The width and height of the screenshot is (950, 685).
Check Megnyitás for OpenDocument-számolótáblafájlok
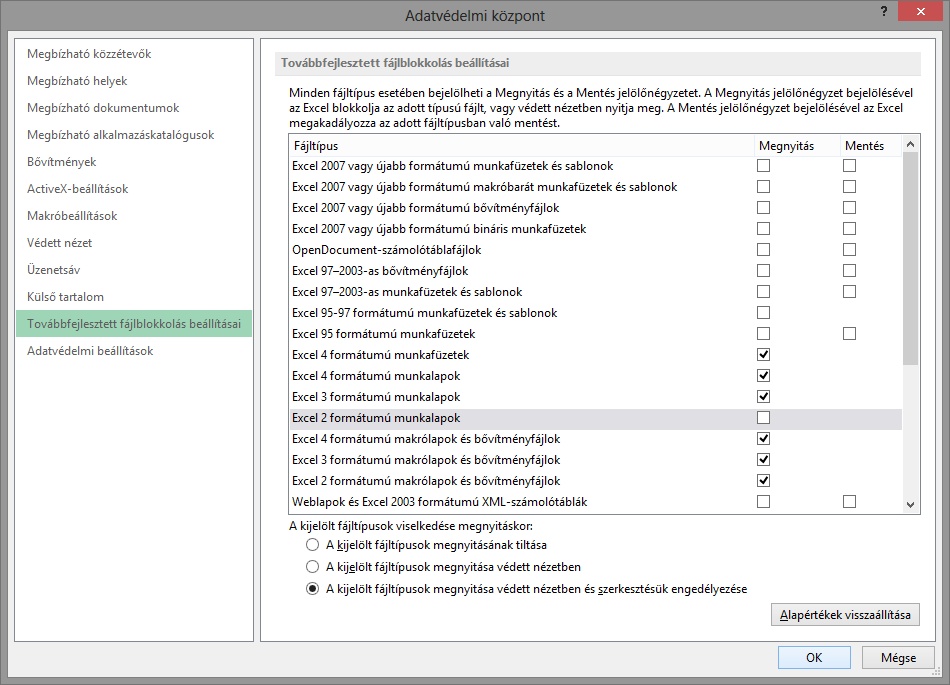point(763,250)
